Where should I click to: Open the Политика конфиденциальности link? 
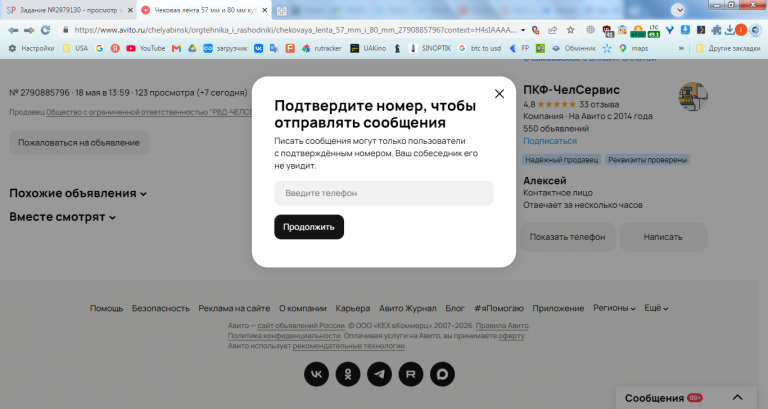pyautogui.click(x=284, y=336)
